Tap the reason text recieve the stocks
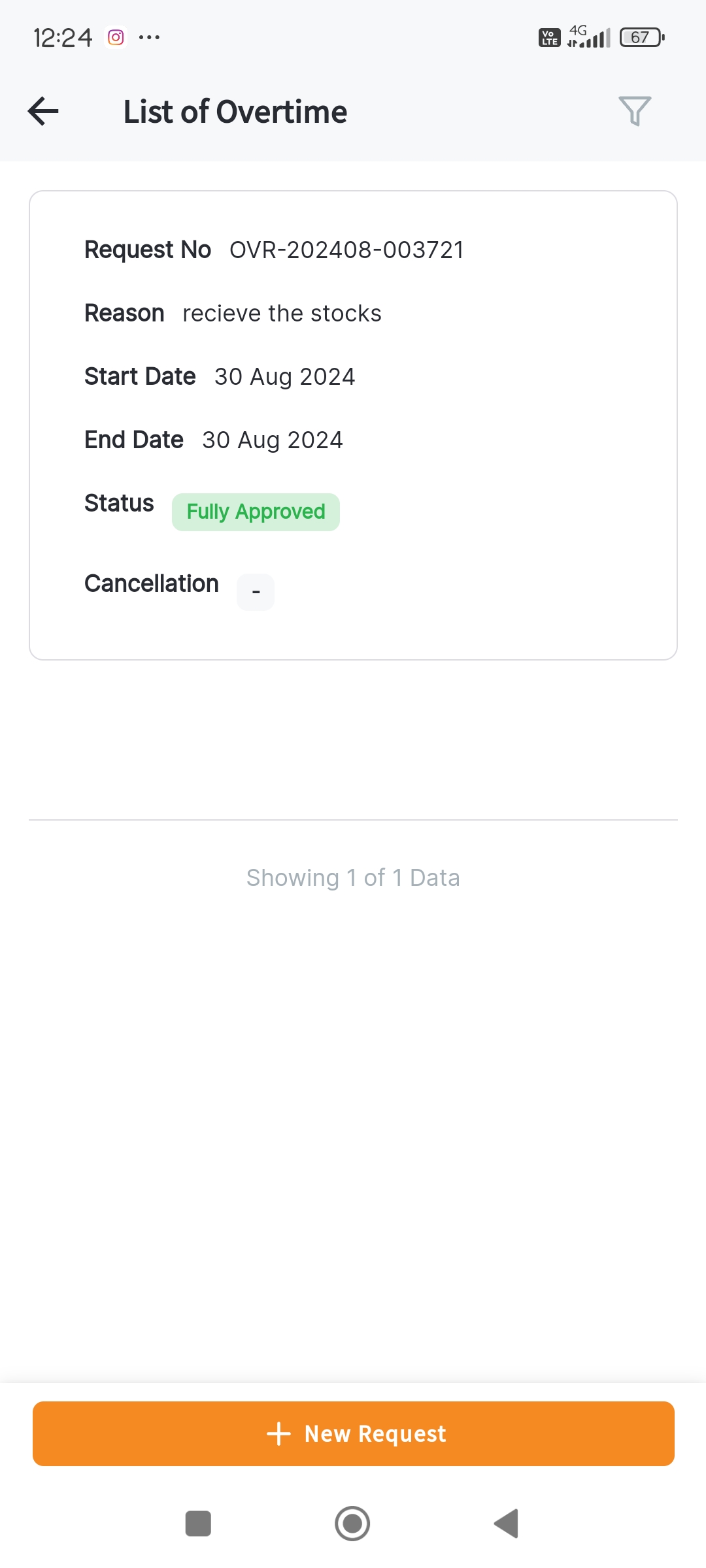 [282, 314]
